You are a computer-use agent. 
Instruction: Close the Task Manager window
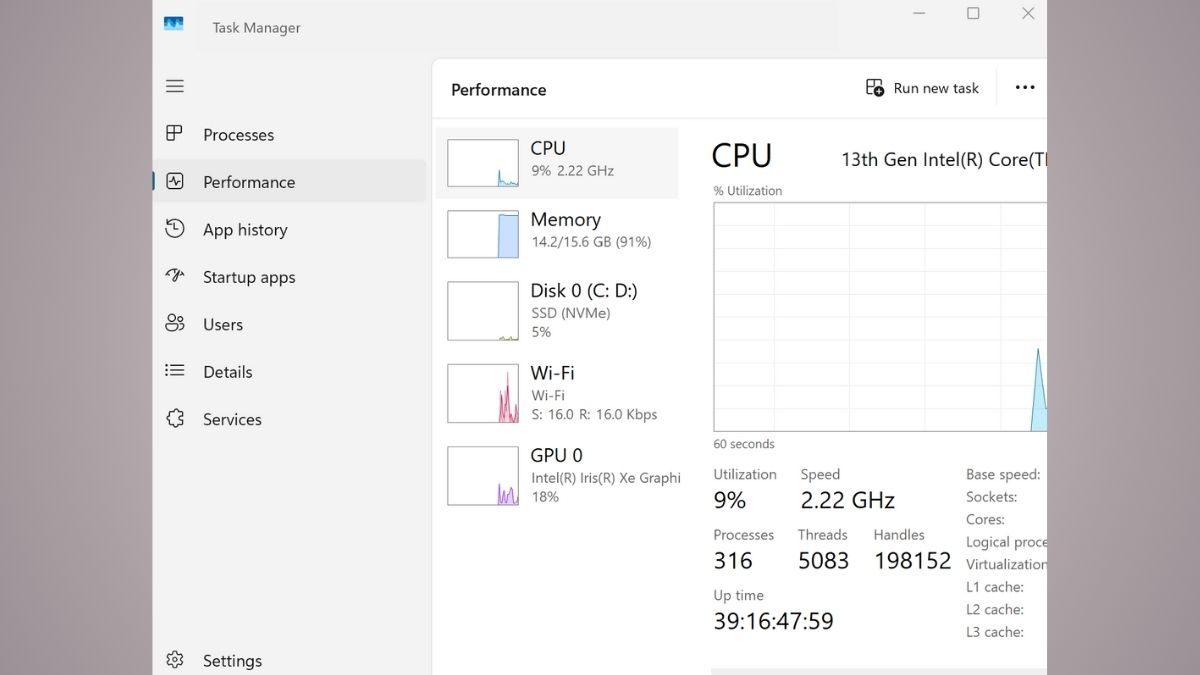click(x=1027, y=13)
